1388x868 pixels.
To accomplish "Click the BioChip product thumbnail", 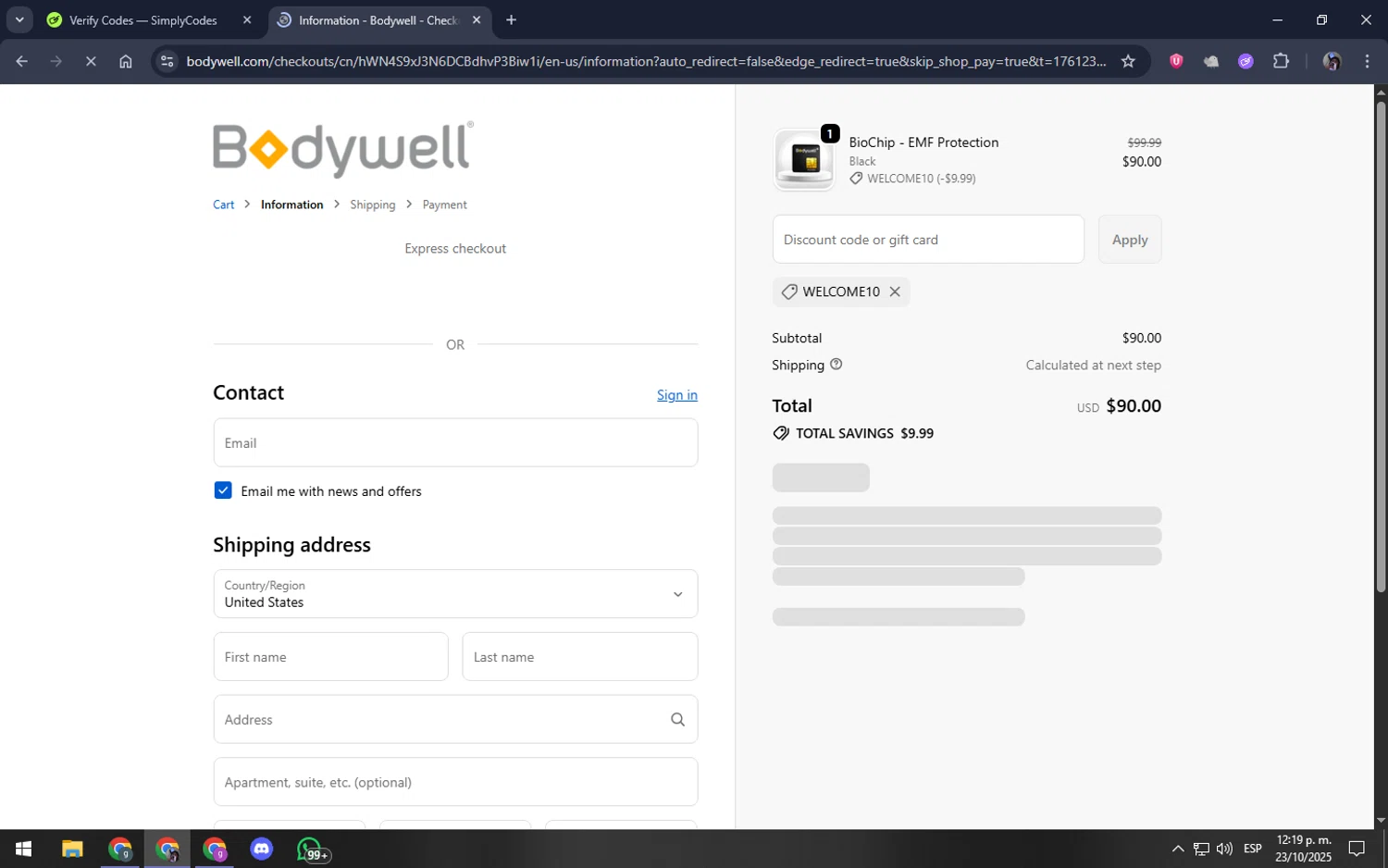I will coord(804,159).
